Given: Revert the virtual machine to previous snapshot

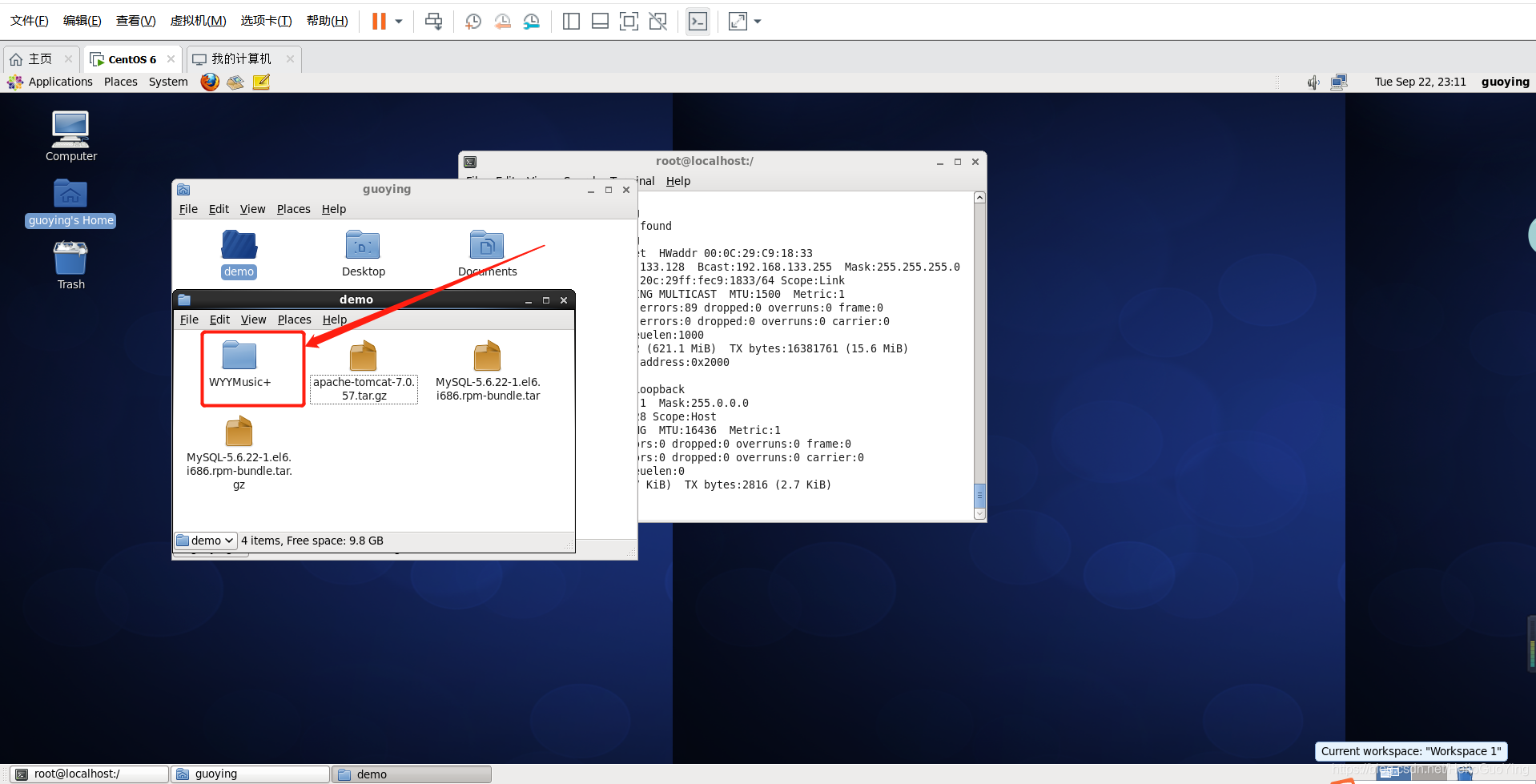Looking at the screenshot, I should tap(502, 22).
